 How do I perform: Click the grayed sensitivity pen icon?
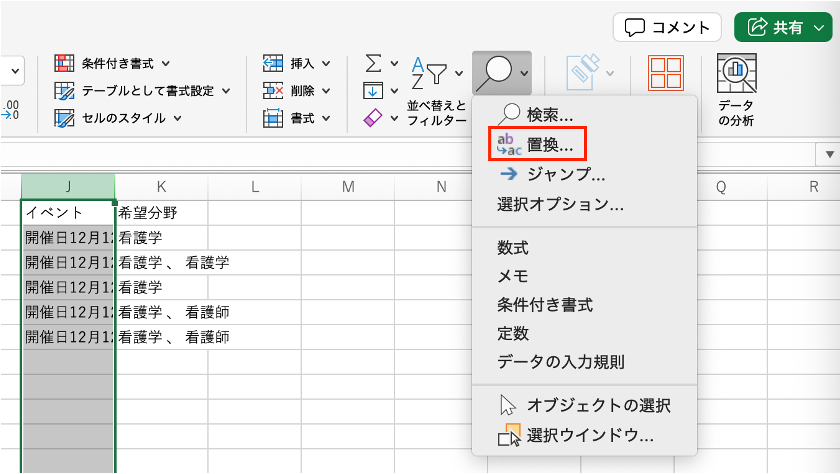coord(583,71)
